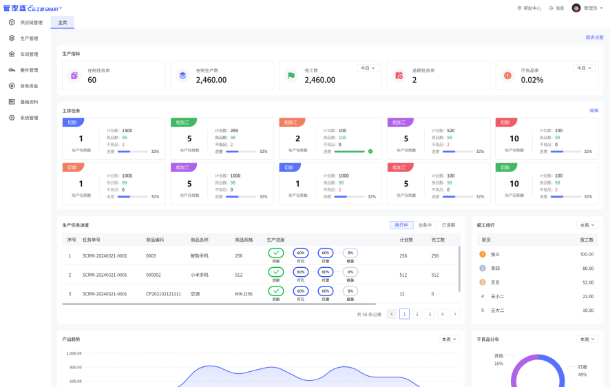This screenshot has width=610, height=387.
Task: Select the 已逾期 filter tab
Action: coord(448,225)
